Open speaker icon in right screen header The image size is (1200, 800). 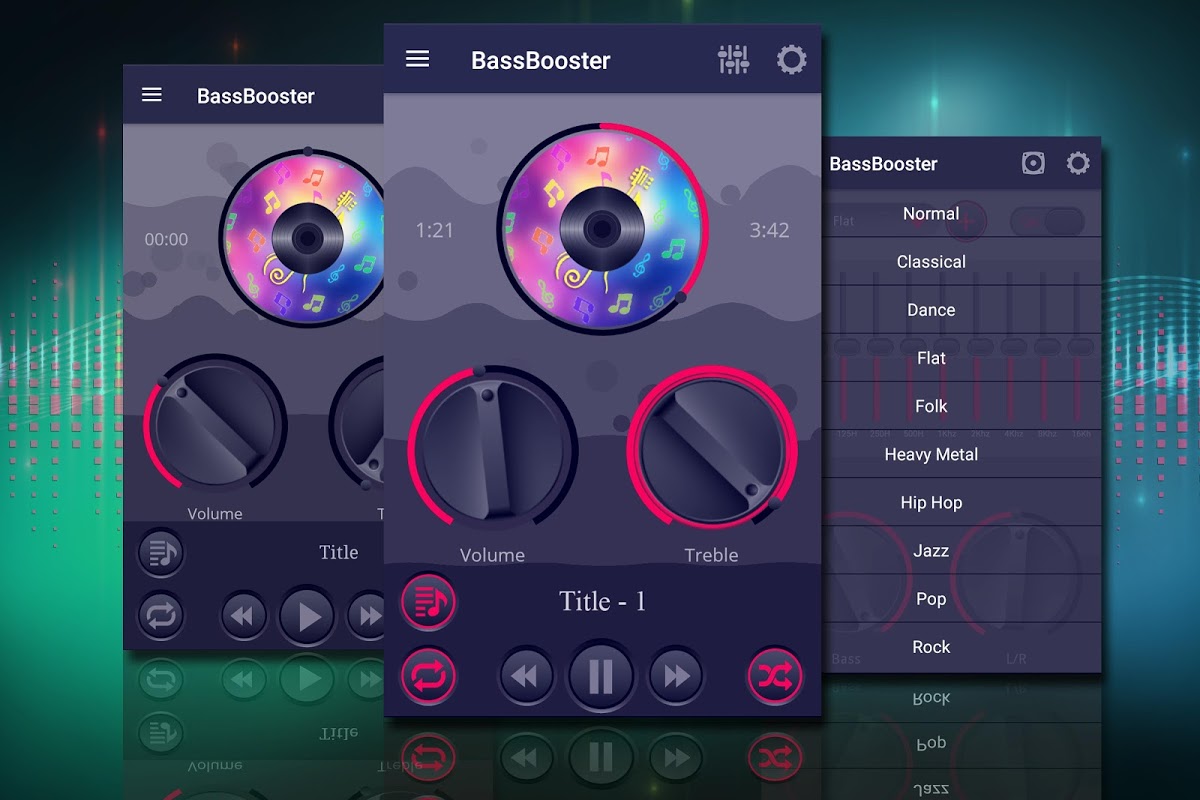click(1033, 163)
